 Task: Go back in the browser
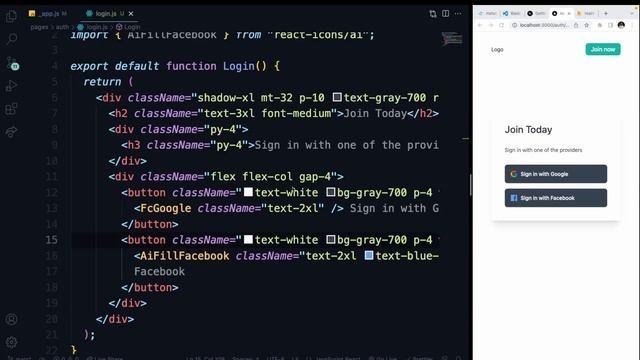pos(480,25)
